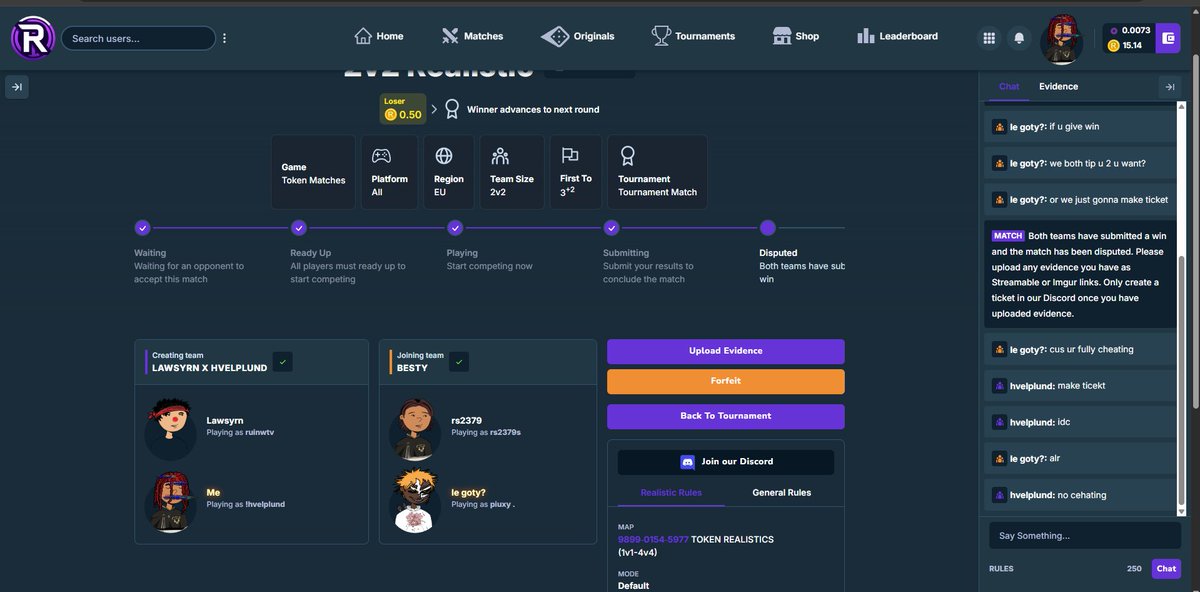Open the Leaderboard page
The height and width of the screenshot is (592, 1200).
tap(897, 36)
